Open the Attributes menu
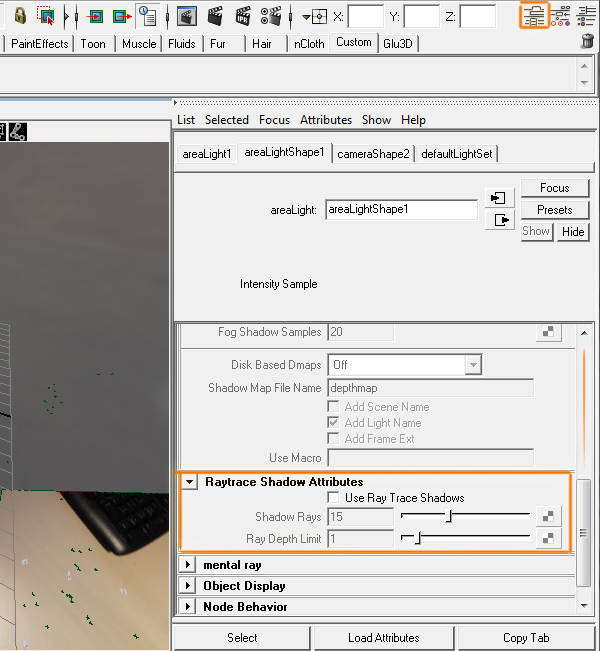This screenshot has height=651, width=600. tap(326, 120)
